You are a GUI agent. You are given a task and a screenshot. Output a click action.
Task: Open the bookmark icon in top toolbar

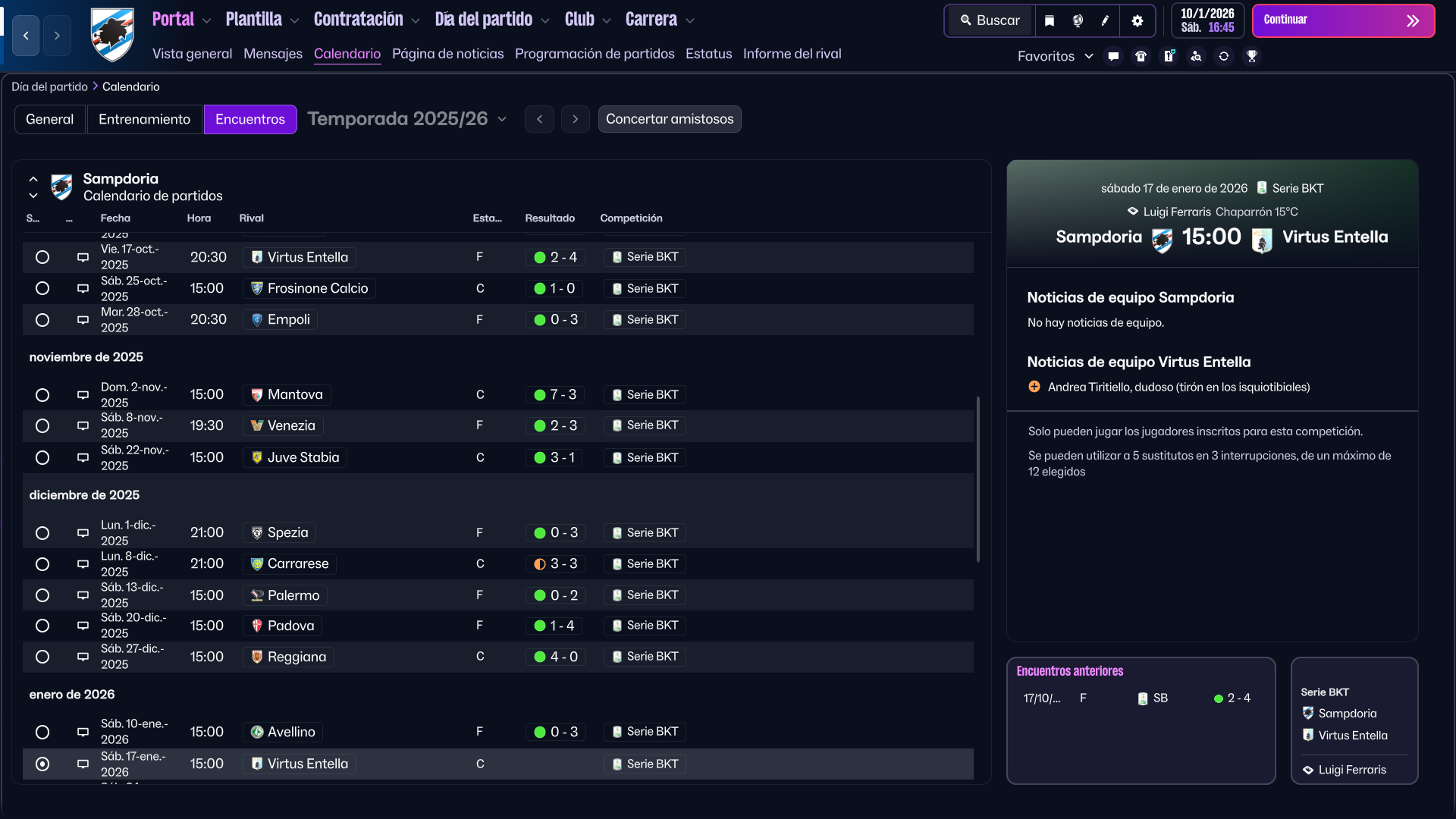(1050, 20)
